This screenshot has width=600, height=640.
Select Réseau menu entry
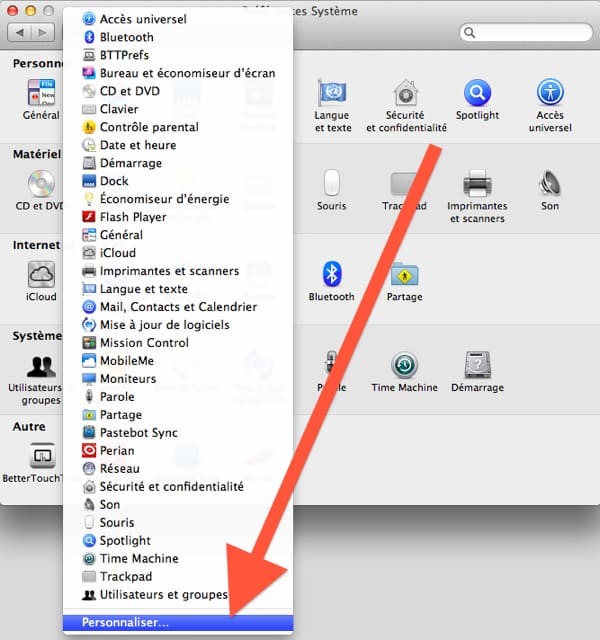[x=178, y=468]
